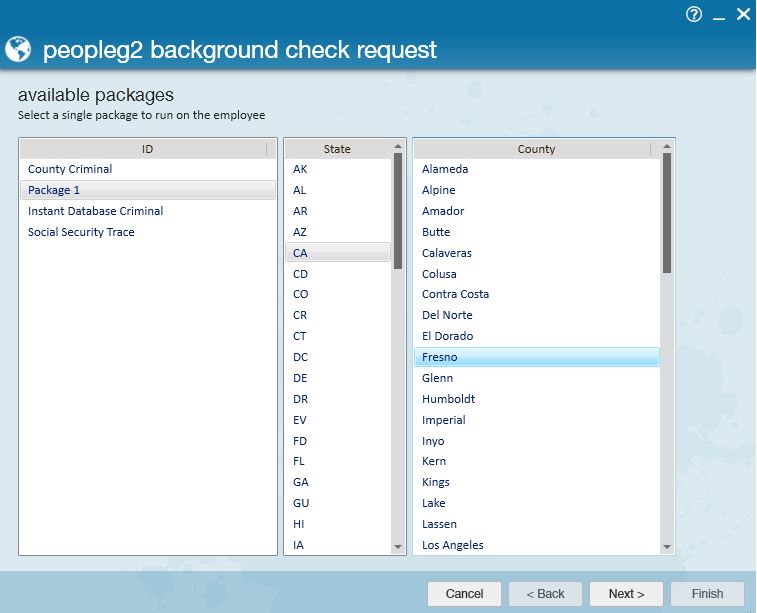The image size is (757, 613).
Task: Choose state AZ
Action: click(x=337, y=232)
